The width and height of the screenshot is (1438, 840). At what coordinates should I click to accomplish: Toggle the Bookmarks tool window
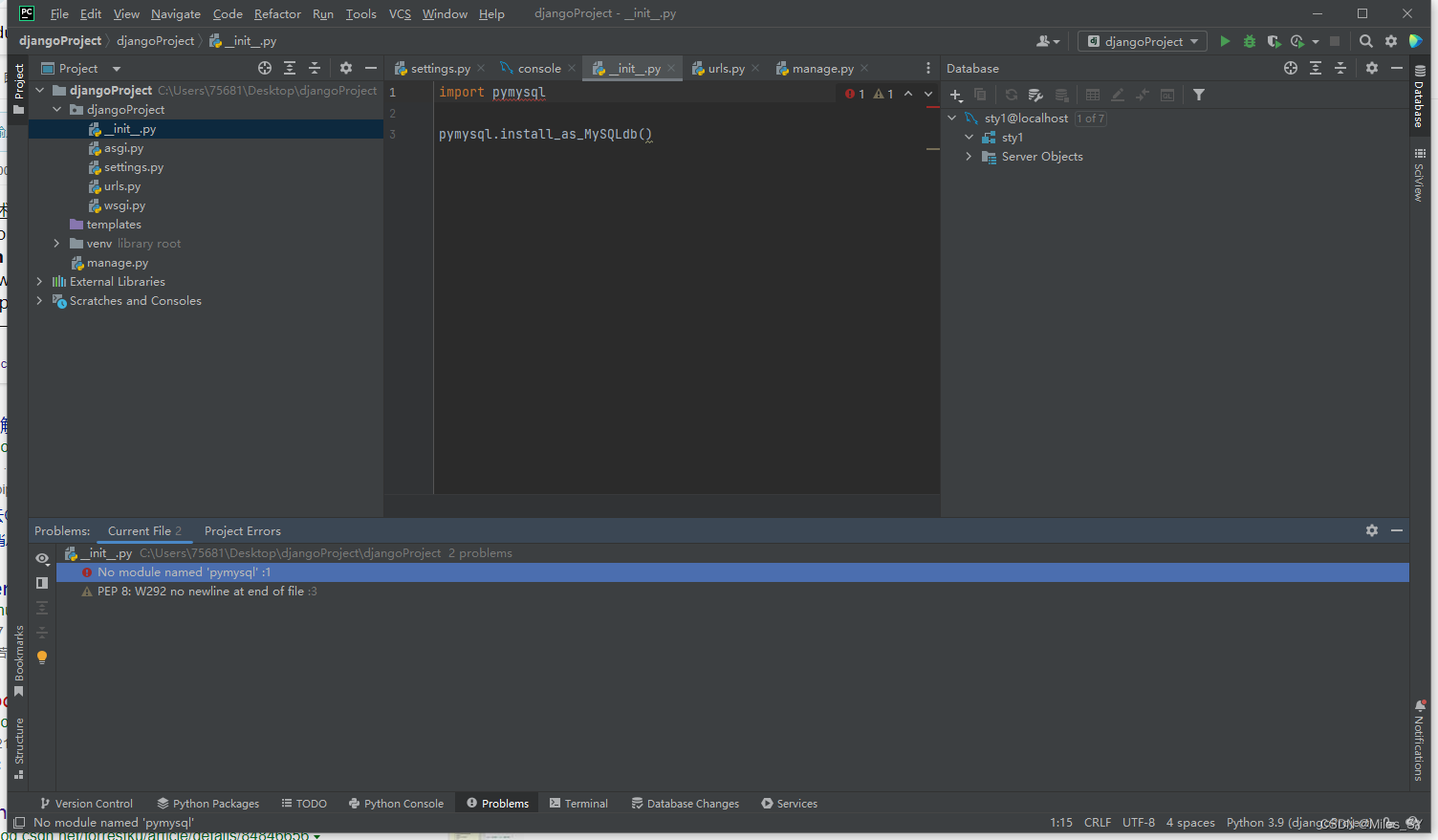pyautogui.click(x=18, y=661)
